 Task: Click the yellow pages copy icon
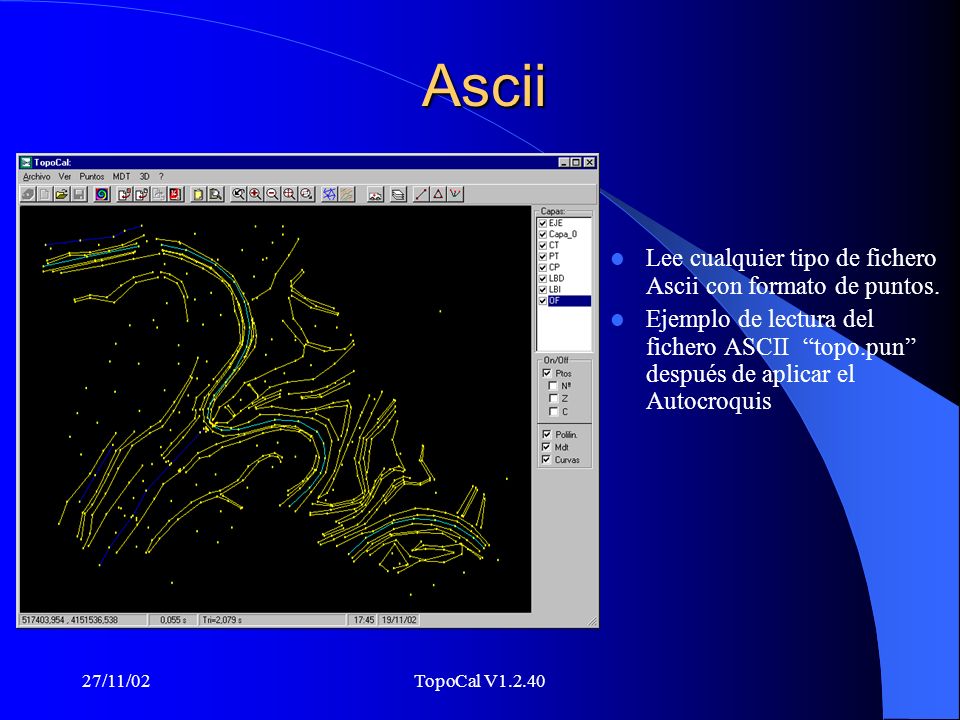(x=198, y=194)
